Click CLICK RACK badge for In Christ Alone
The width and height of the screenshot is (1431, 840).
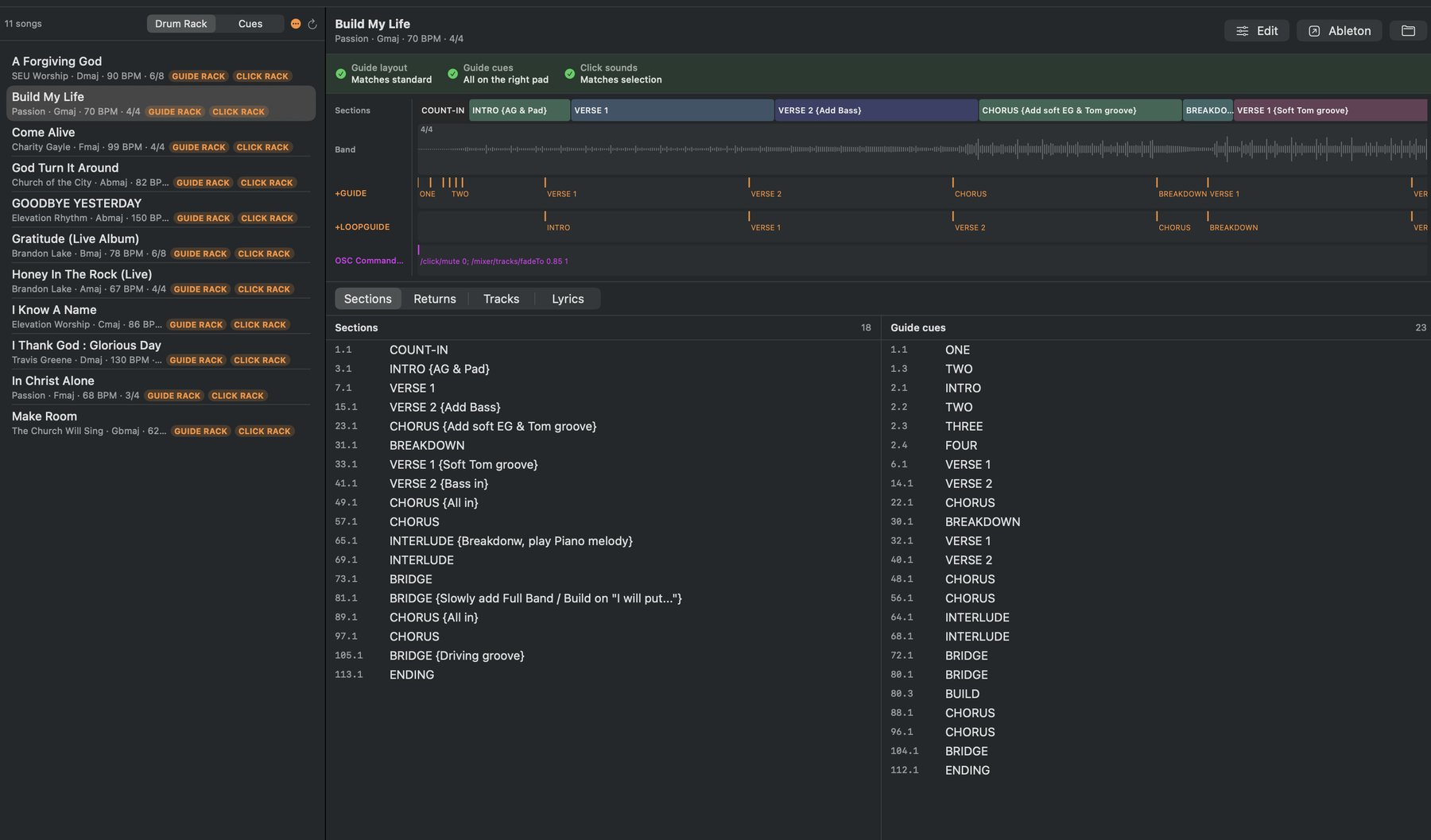[x=238, y=396]
